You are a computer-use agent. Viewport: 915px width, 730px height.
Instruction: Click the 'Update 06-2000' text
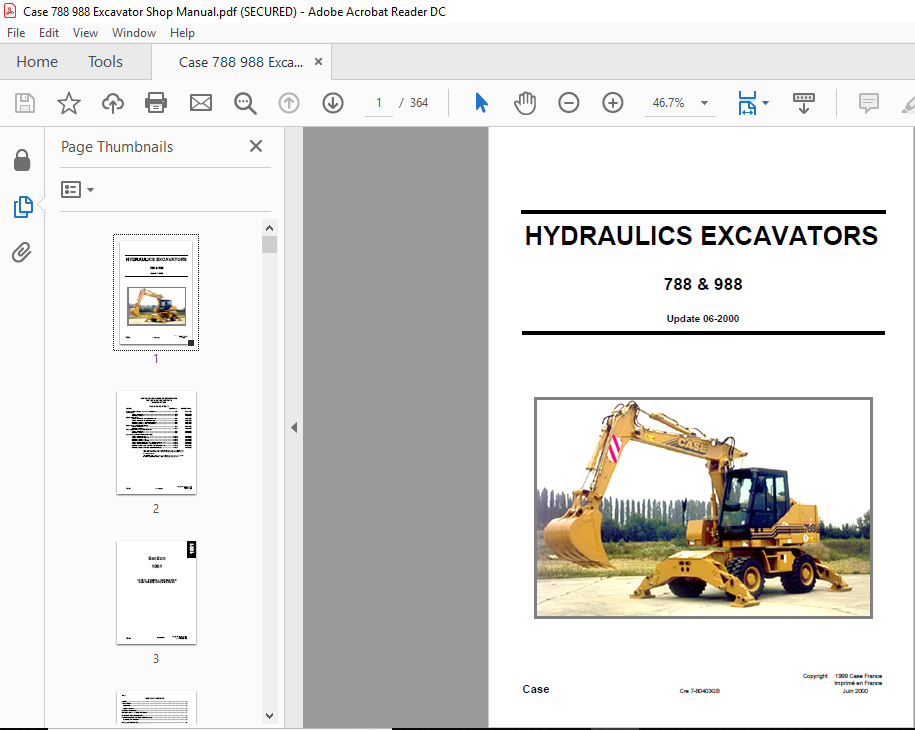(x=703, y=319)
